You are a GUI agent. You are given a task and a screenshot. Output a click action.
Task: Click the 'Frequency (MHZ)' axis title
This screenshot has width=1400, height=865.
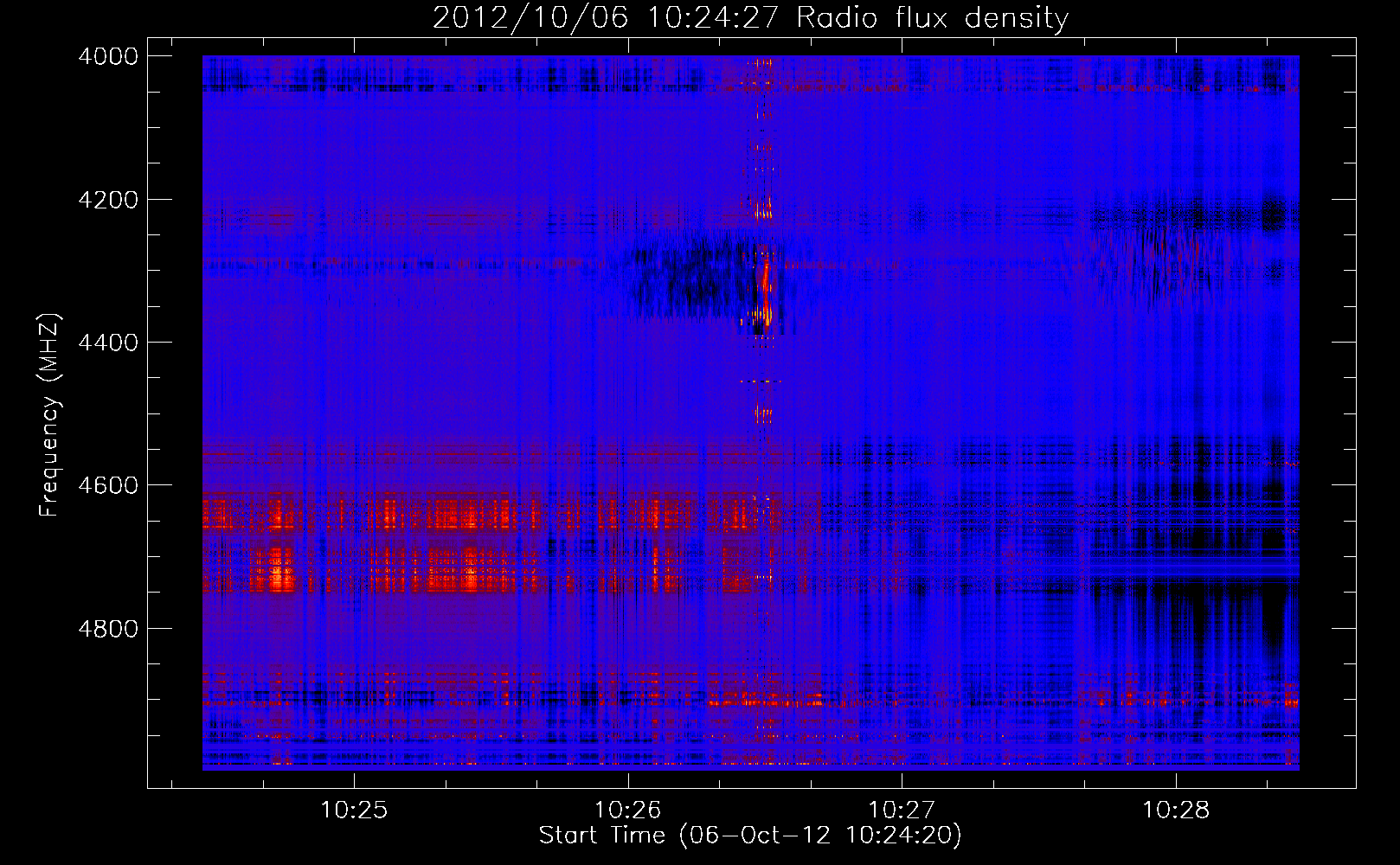tap(50, 414)
